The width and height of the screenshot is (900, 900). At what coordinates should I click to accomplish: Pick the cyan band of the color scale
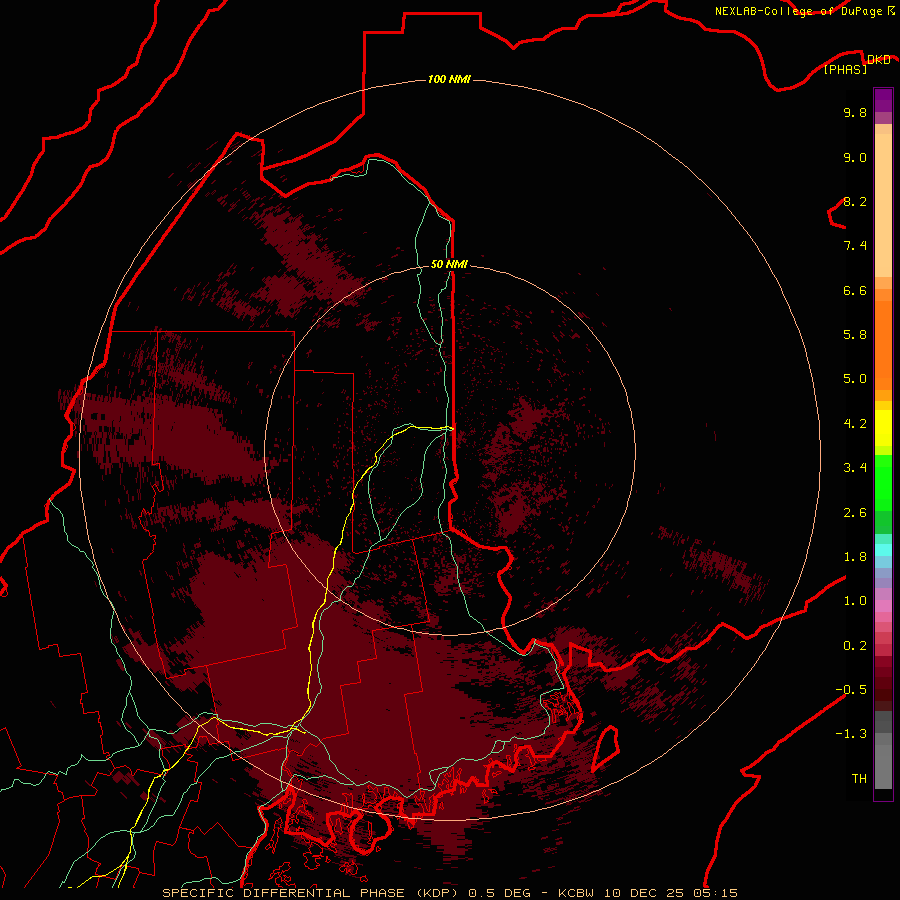(x=883, y=550)
